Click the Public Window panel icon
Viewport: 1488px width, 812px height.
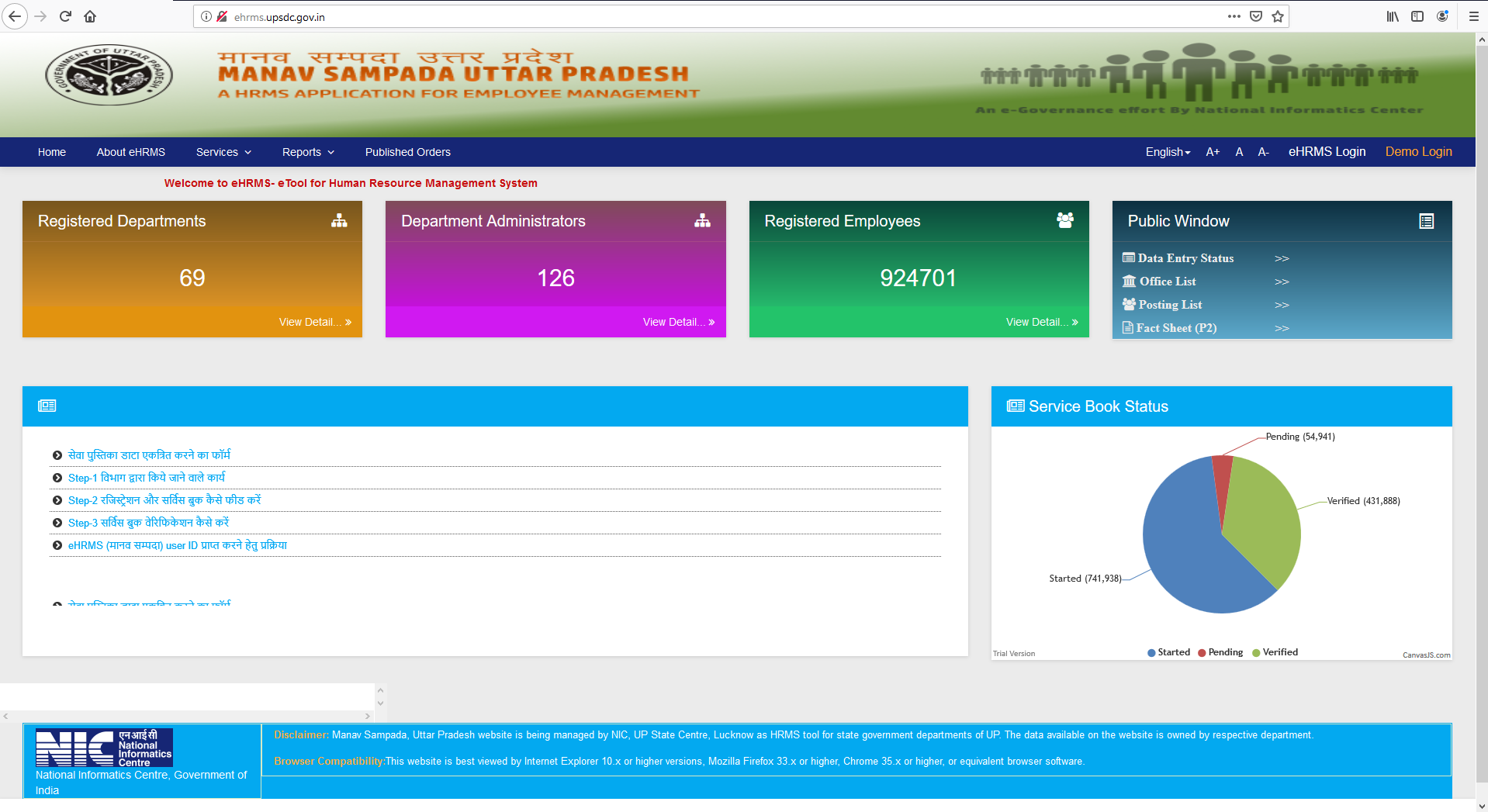tap(1427, 221)
